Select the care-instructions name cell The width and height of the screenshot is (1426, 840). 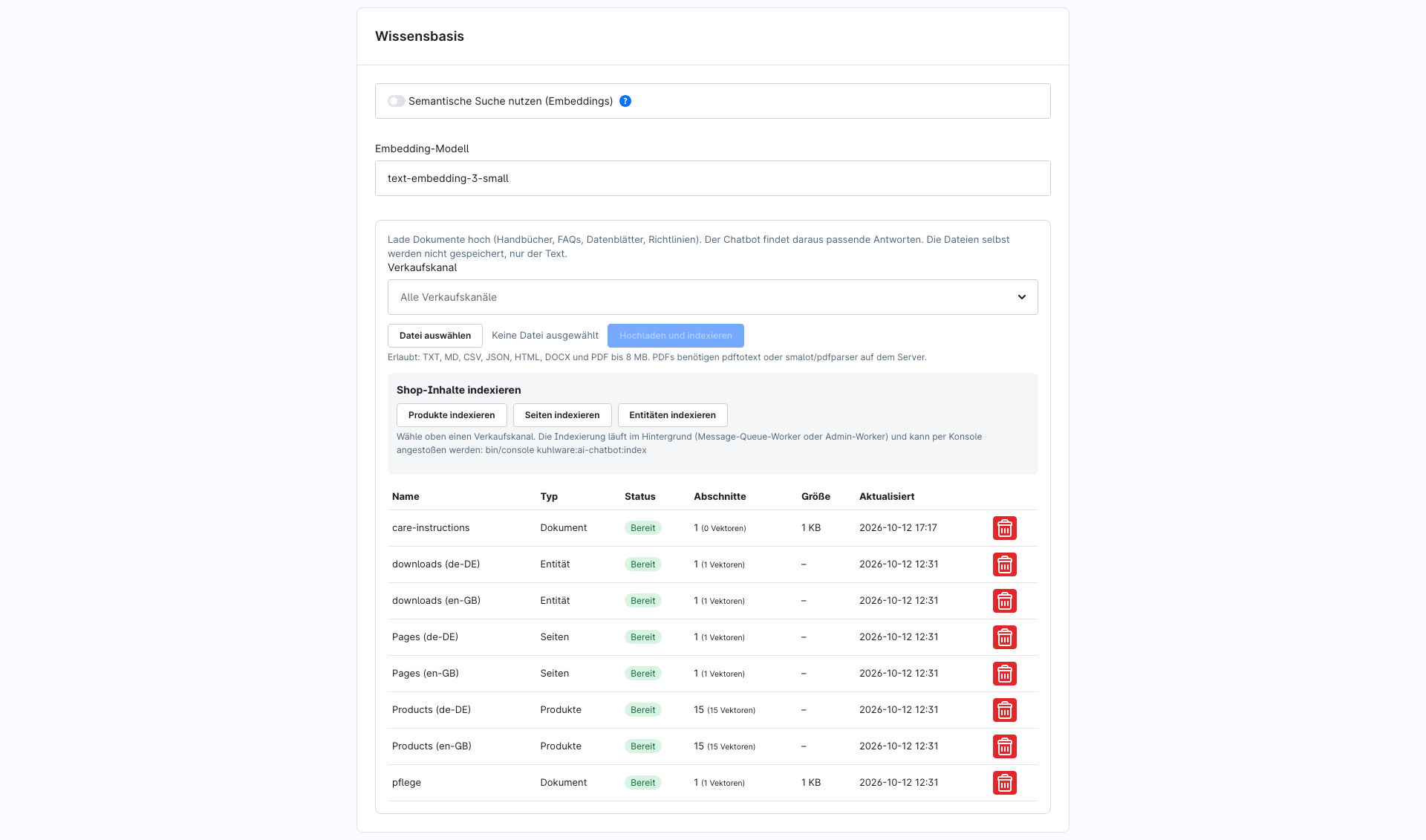431,528
